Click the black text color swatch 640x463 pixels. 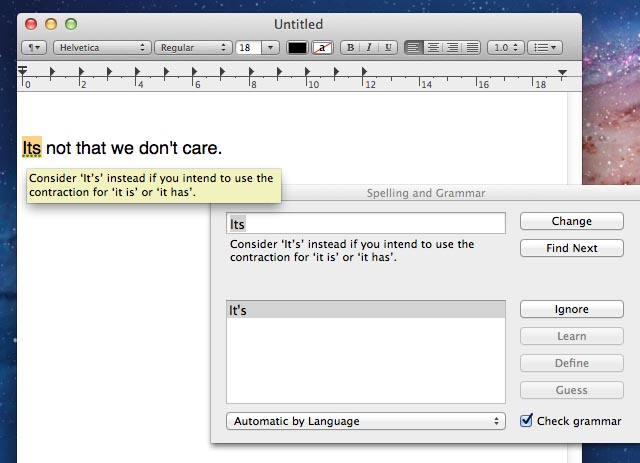point(297,47)
